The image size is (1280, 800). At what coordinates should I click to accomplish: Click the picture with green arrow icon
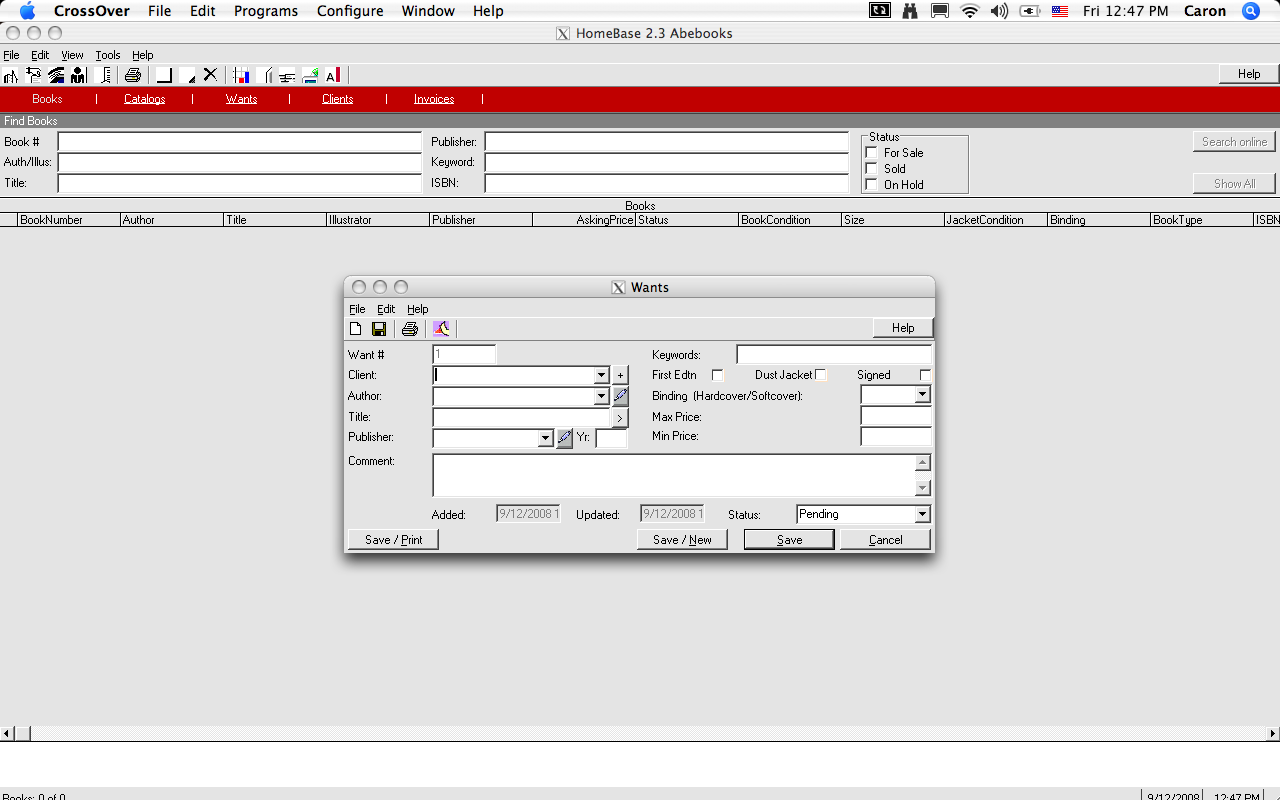[x=310, y=75]
